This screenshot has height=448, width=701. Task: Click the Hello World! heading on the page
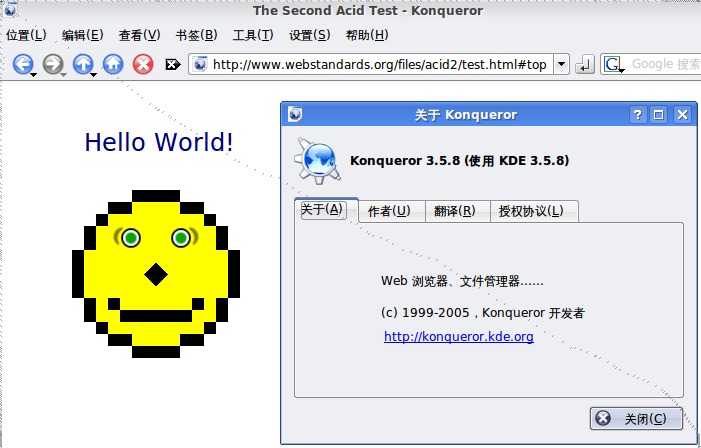coord(159,142)
